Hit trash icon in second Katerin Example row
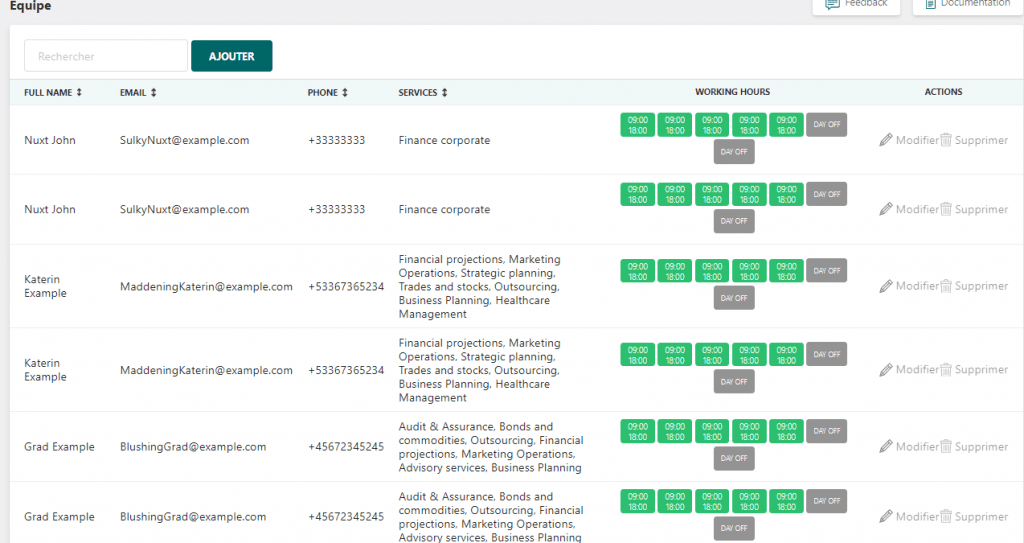Screen dimensions: 1024x543 pyautogui.click(x=946, y=370)
